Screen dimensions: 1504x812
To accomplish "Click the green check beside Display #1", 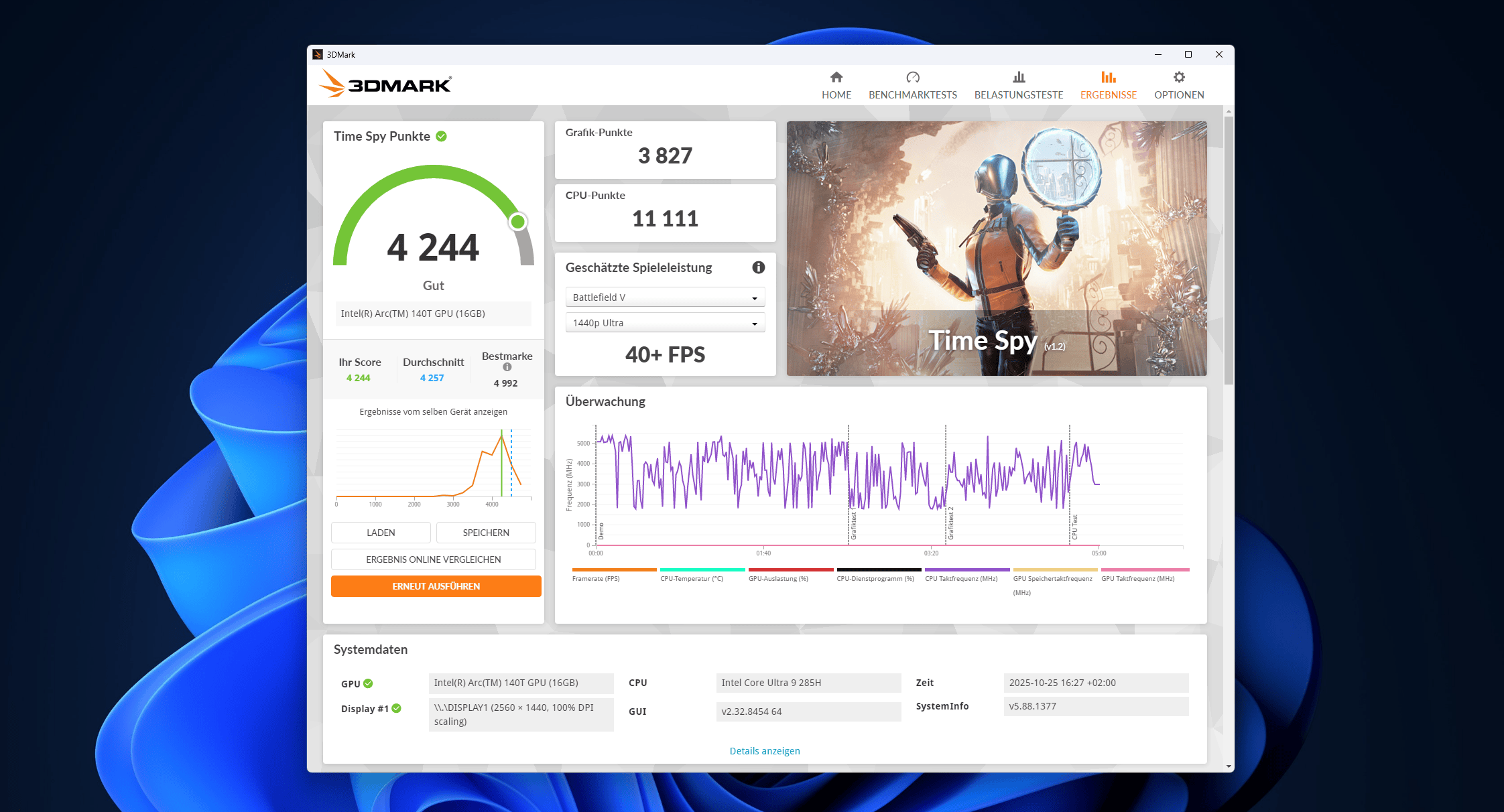I will 397,708.
